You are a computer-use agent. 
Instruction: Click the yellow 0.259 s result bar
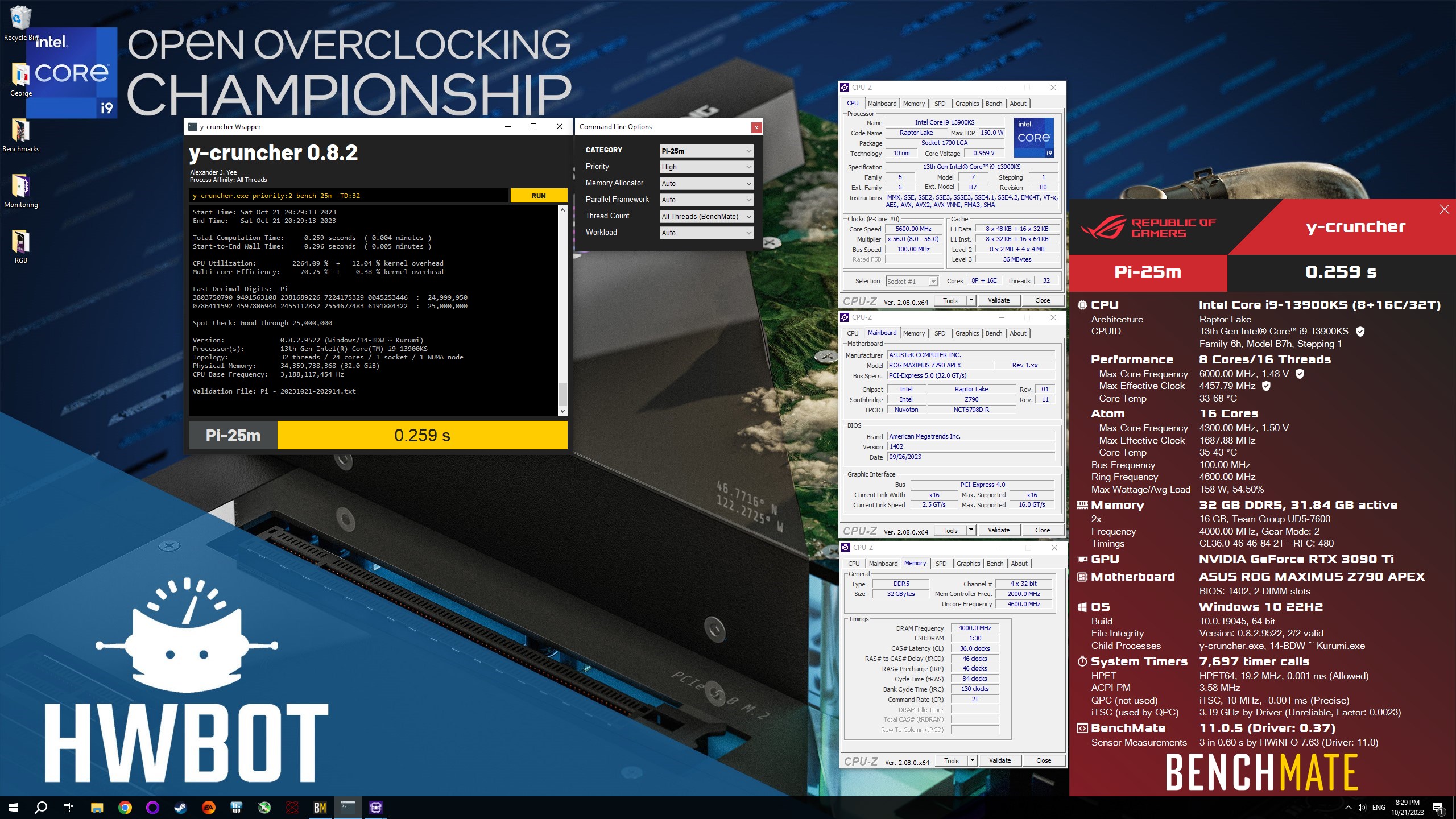point(422,435)
